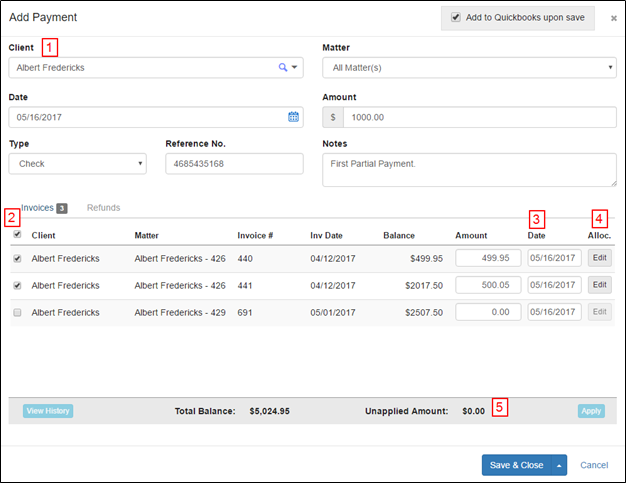Toggle the select-all invoices header checkbox

pos(17,234)
